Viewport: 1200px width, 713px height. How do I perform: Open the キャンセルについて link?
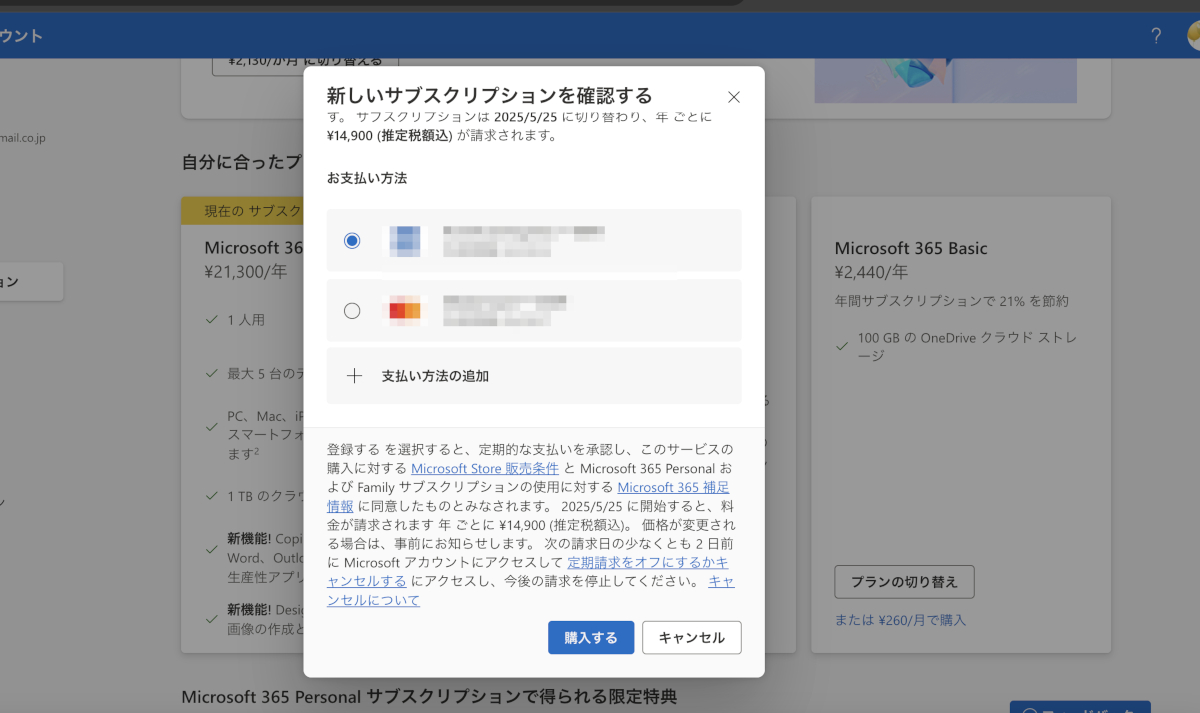click(372, 600)
